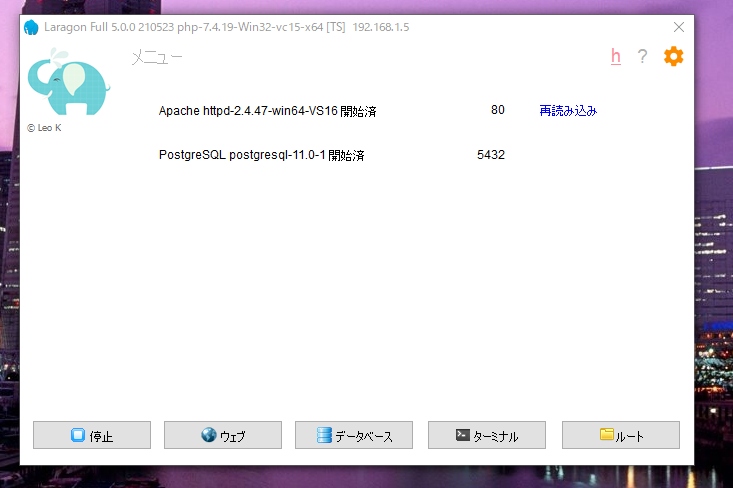Click the © Leo K credit text
This screenshot has width=733, height=488.
[44, 128]
